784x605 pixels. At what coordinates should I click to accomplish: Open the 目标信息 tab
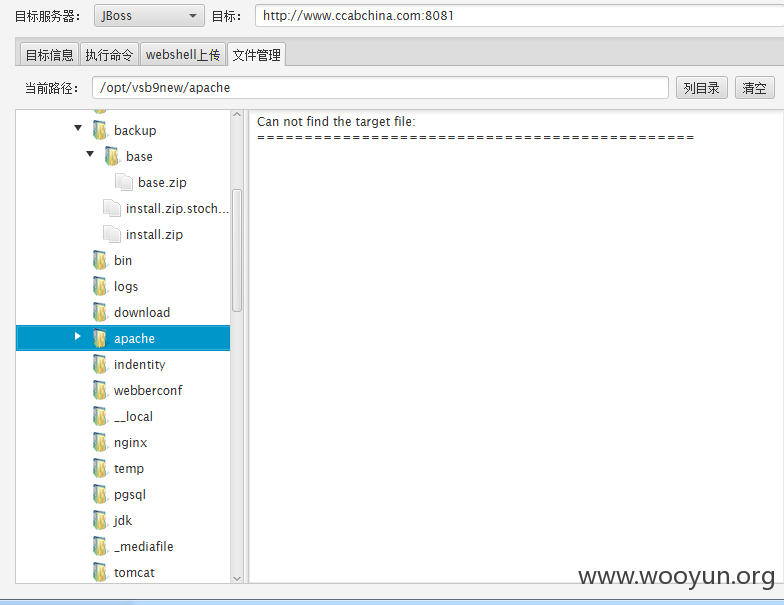tap(50, 54)
